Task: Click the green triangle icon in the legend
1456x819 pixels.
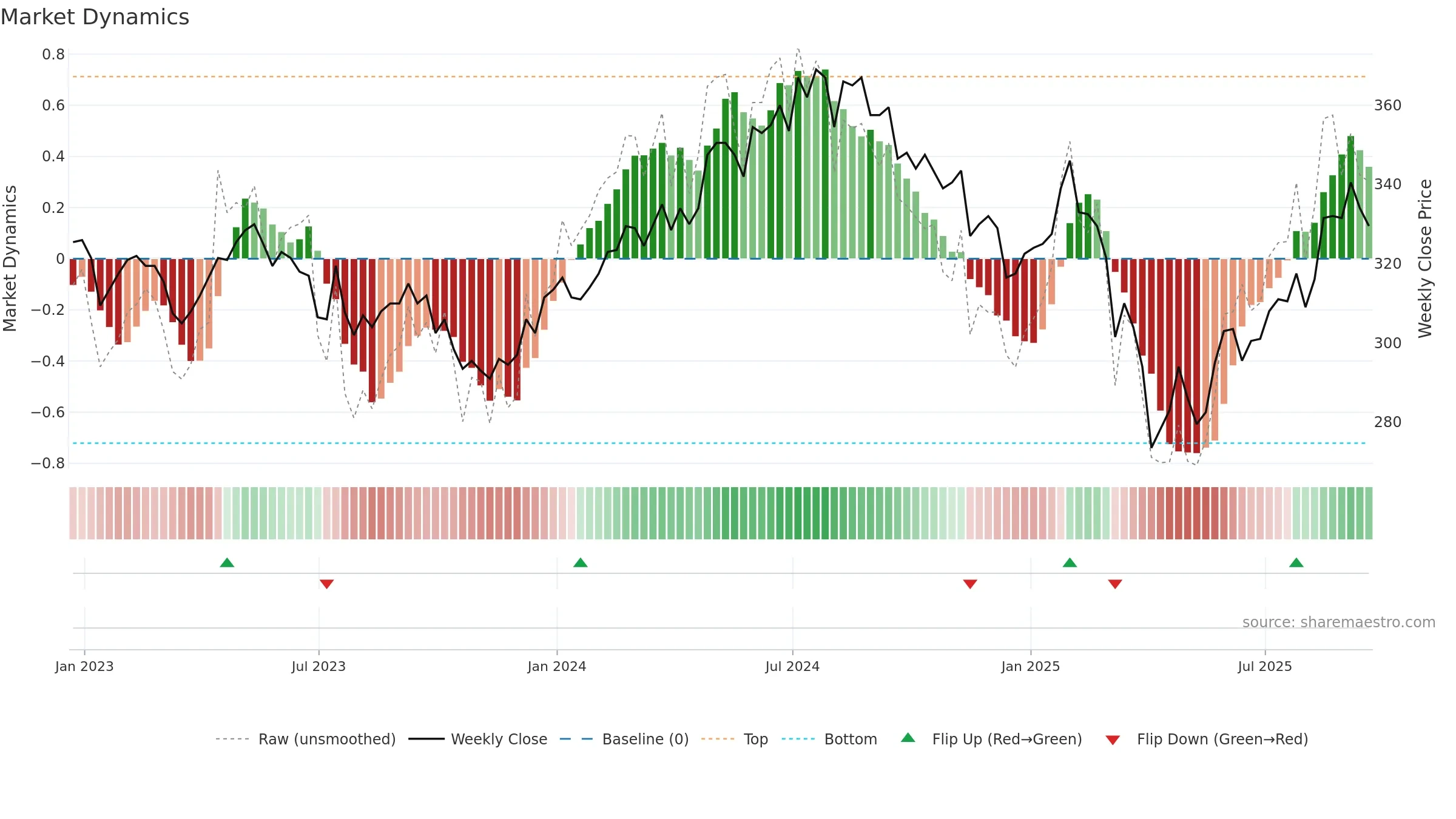Action: click(908, 738)
